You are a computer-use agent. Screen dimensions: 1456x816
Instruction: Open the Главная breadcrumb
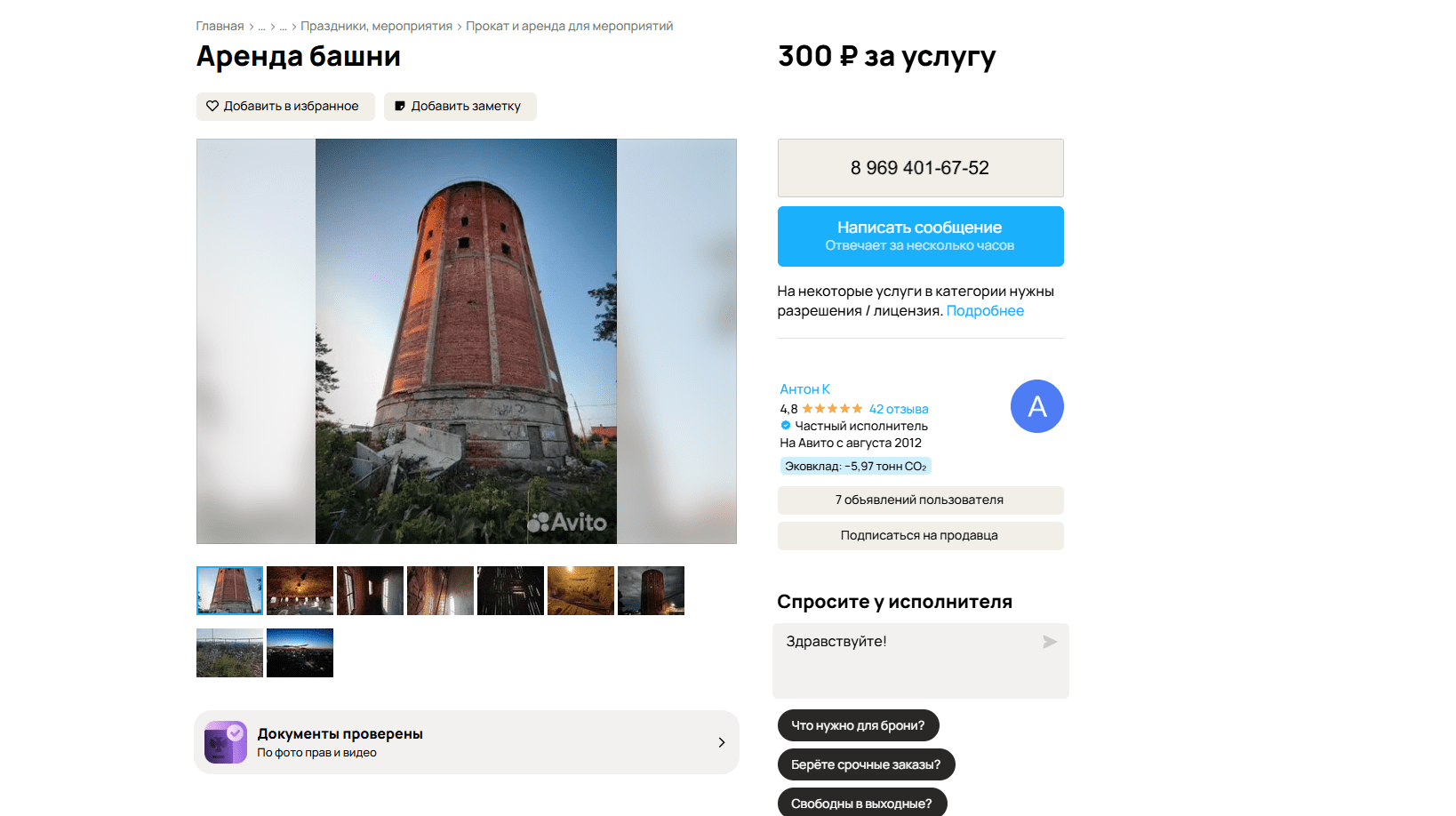coord(220,27)
